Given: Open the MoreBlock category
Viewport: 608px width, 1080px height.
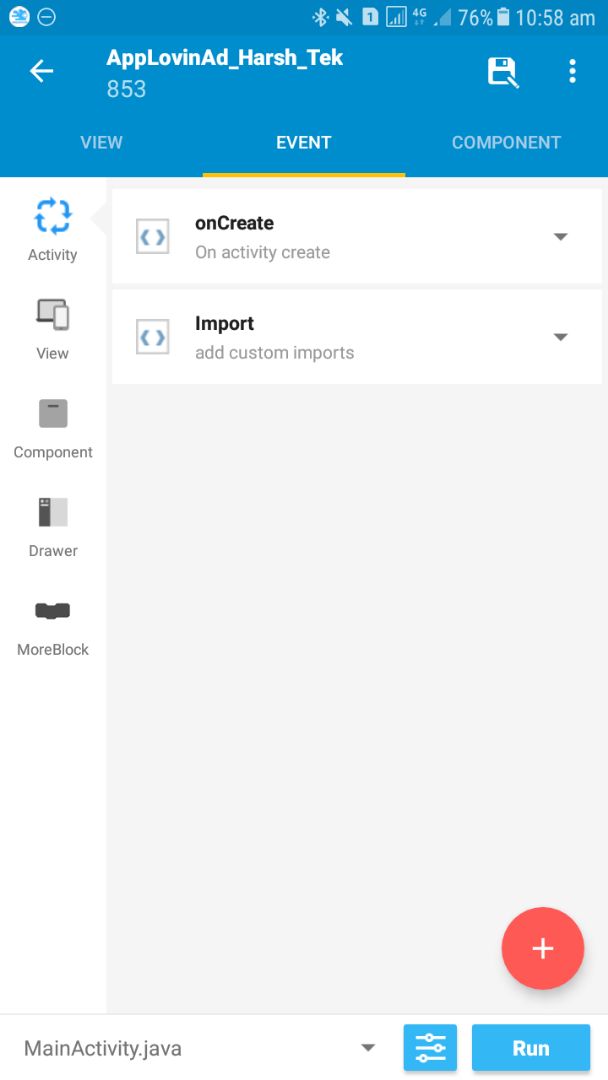Looking at the screenshot, I should click(x=53, y=626).
